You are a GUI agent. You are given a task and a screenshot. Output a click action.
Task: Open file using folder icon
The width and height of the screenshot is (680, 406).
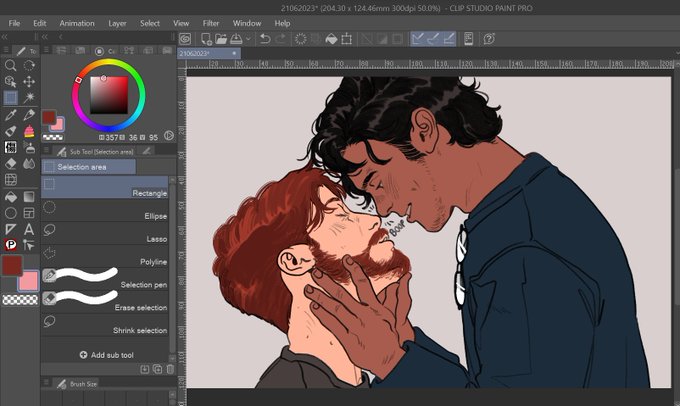[221, 39]
